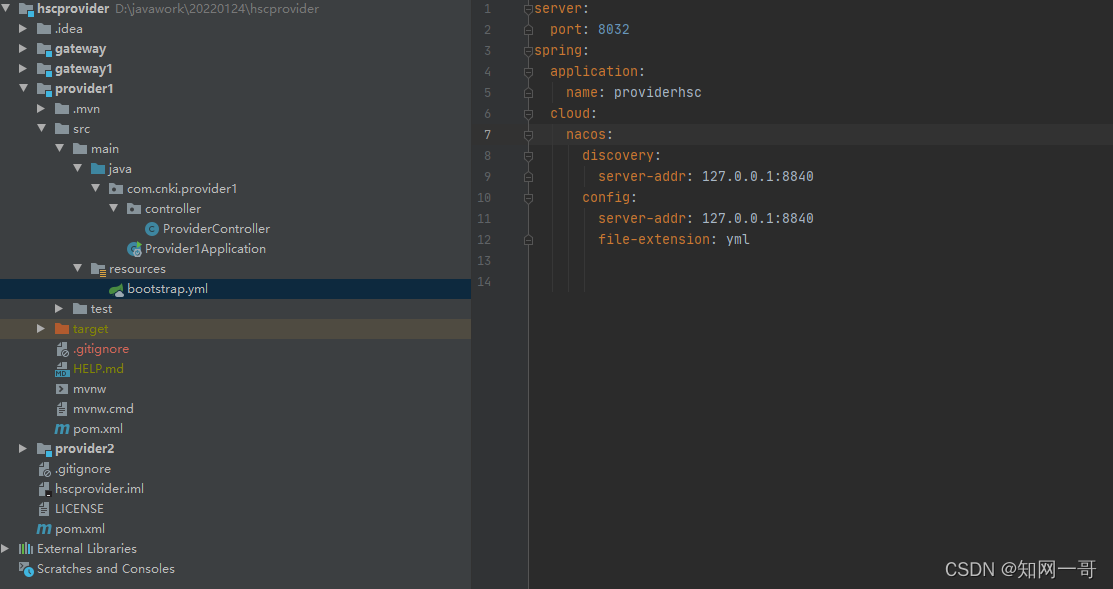Click the Scratches and Consoles icon
This screenshot has width=1113, height=589.
tap(26, 569)
